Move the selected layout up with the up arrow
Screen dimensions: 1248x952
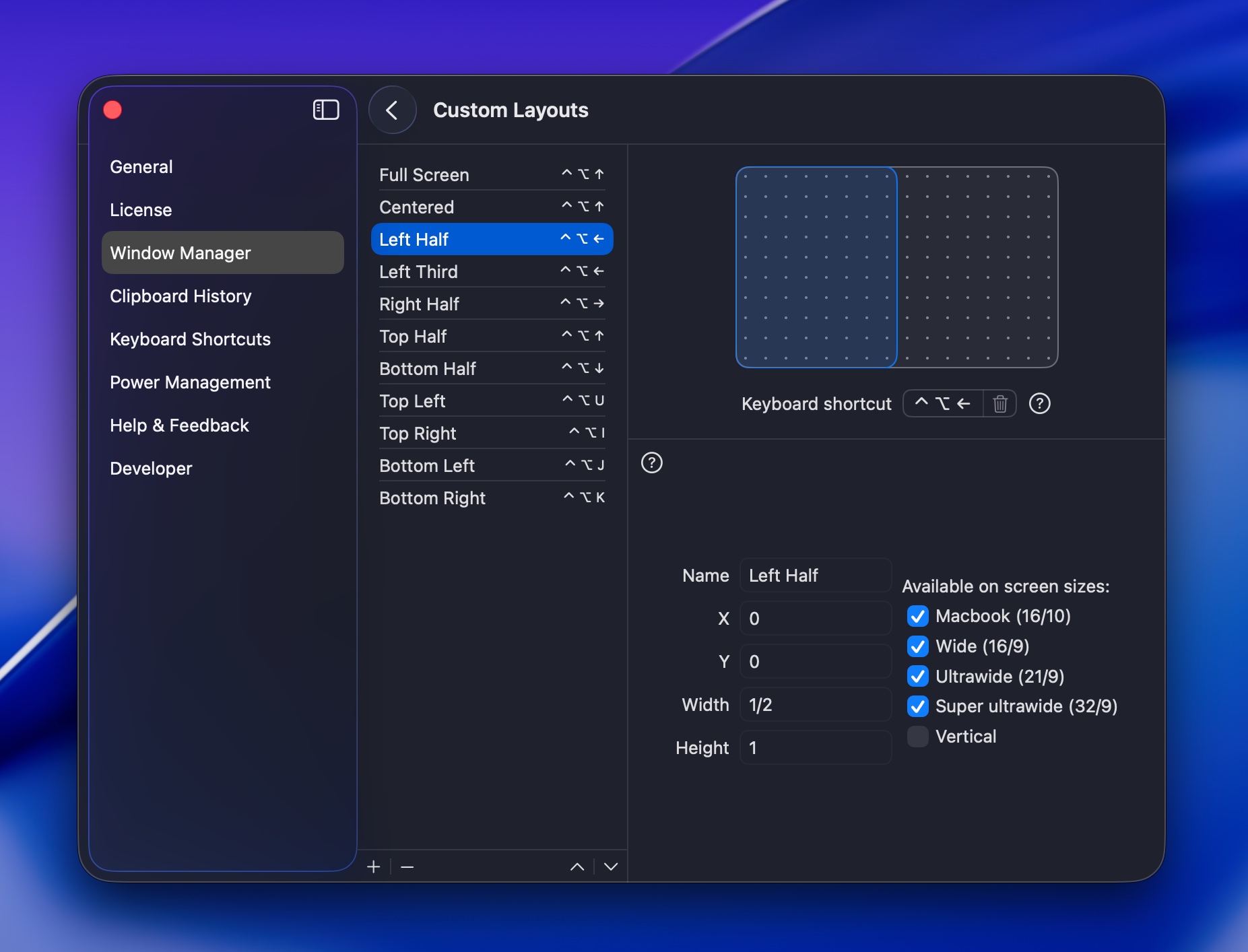pyautogui.click(x=577, y=866)
